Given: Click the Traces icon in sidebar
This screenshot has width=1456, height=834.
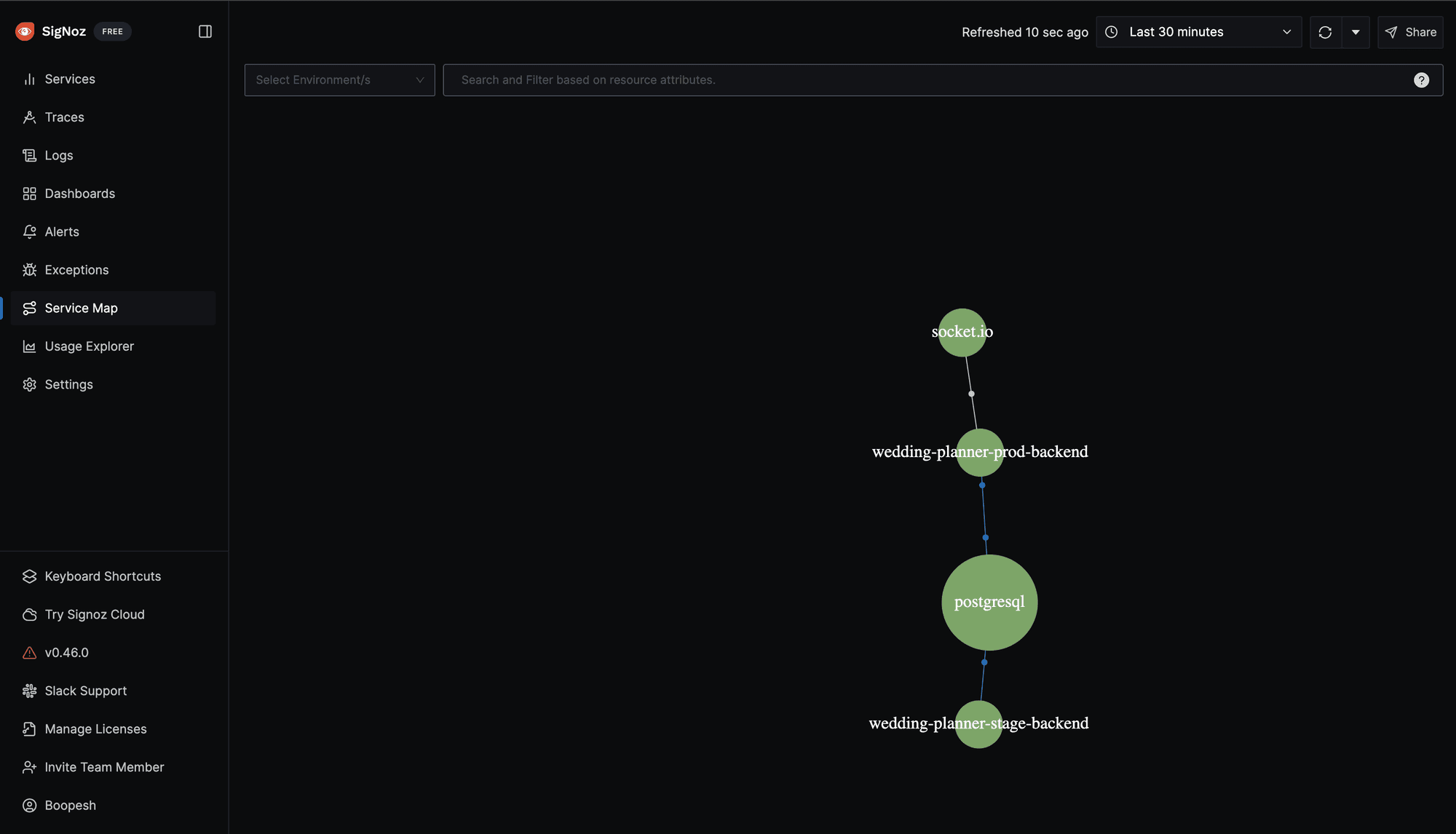Looking at the screenshot, I should point(29,117).
